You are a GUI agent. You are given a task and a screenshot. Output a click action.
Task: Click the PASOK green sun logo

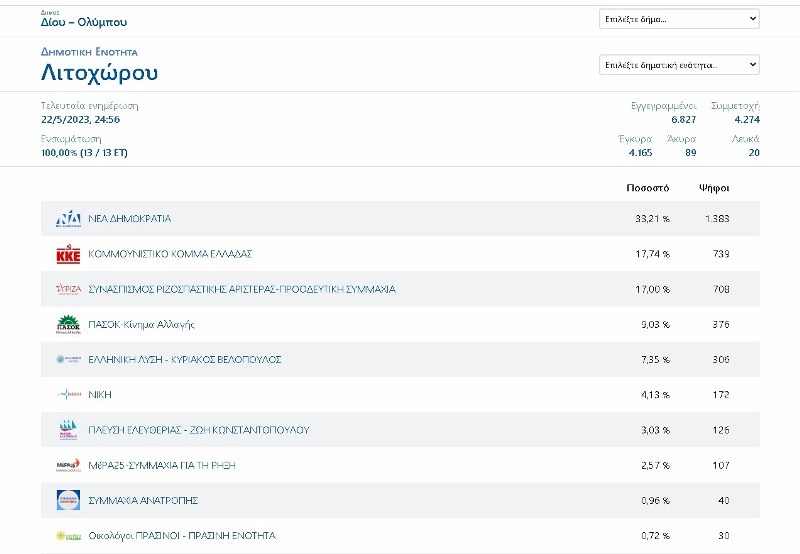(68, 324)
